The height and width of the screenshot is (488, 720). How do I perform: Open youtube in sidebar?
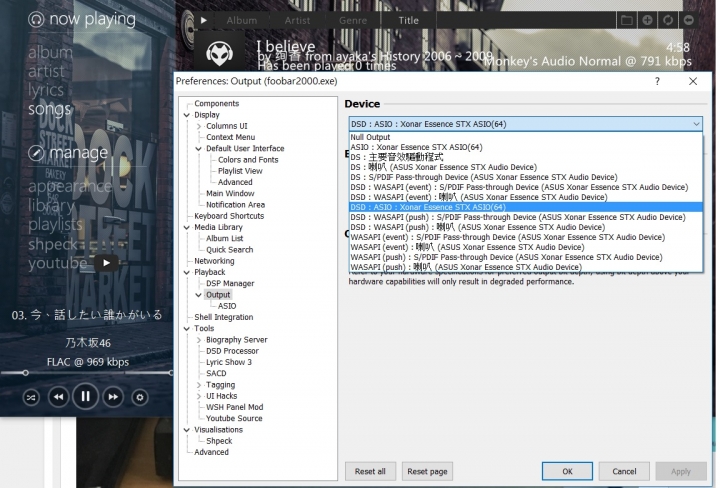[x=57, y=263]
